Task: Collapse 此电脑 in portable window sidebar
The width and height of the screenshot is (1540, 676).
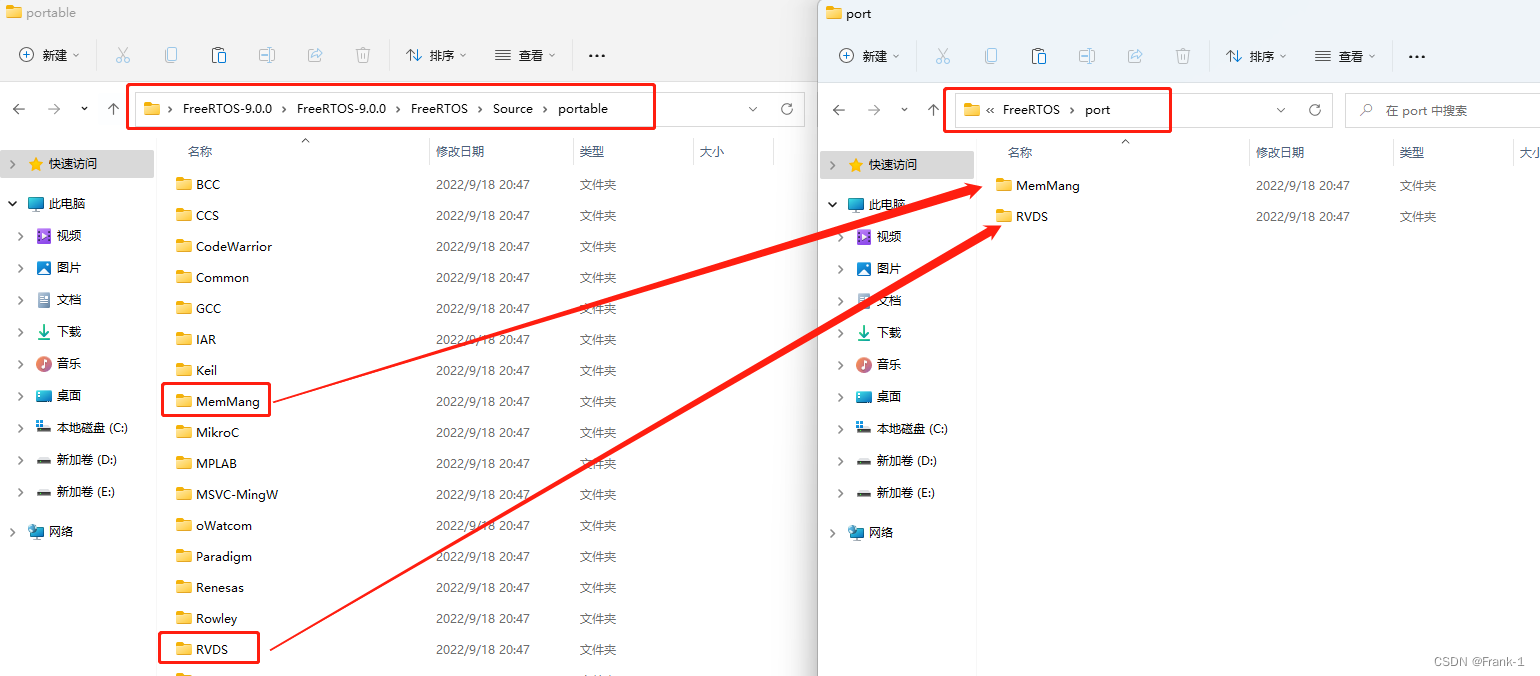Action: [x=12, y=203]
